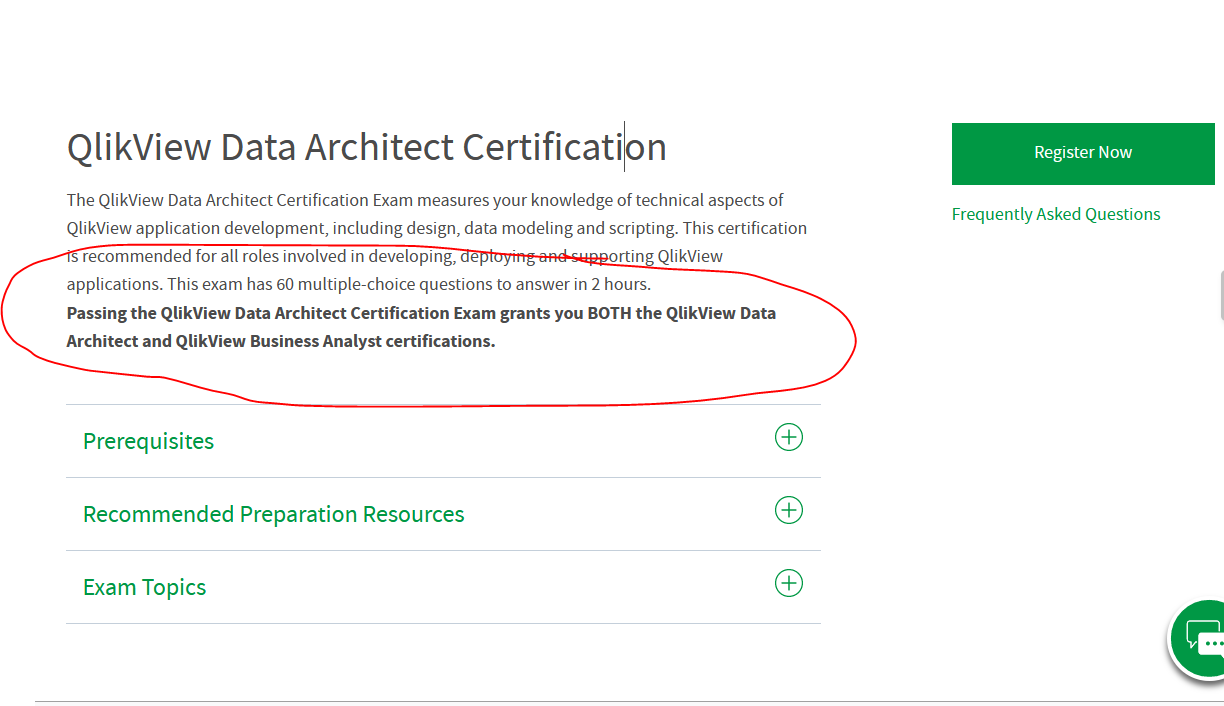Click the phrase data modeling and scripting
This screenshot has width=1224, height=706.
coord(570,228)
